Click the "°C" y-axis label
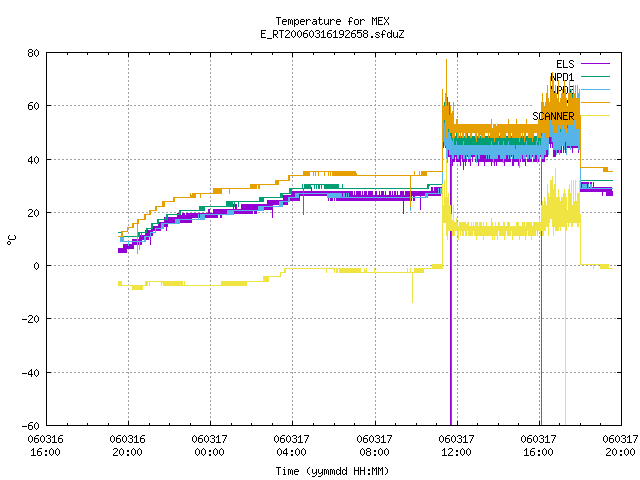Screen dimensions: 640x480 (x=11, y=240)
